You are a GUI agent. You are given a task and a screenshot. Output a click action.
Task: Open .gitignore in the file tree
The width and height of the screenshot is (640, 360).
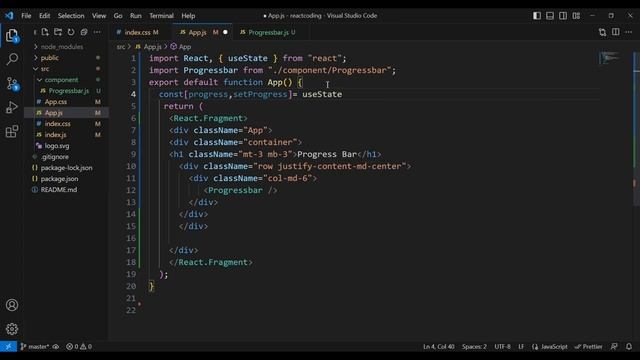coord(55,157)
